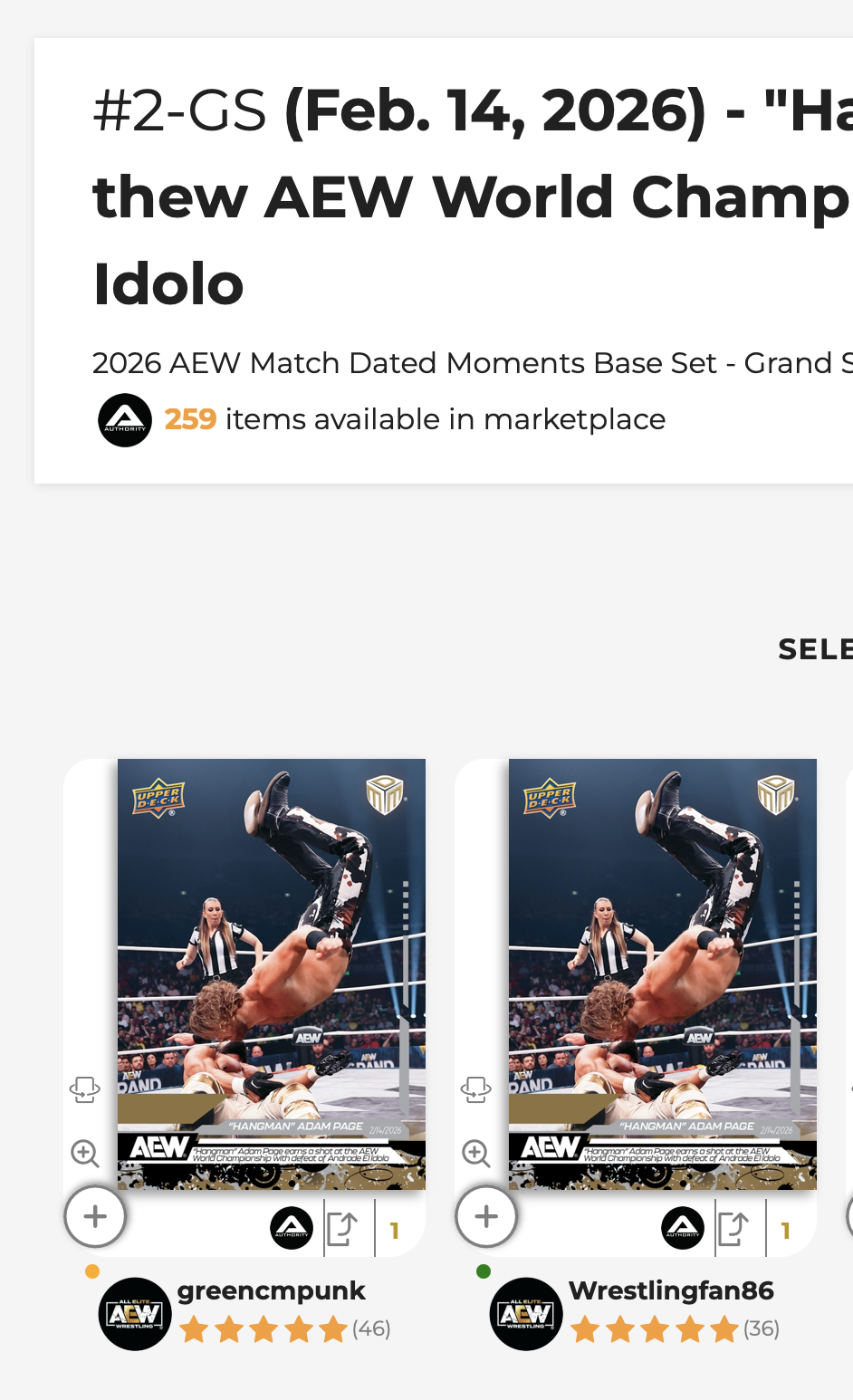Click plus button on greencmpunk's card

click(95, 1217)
